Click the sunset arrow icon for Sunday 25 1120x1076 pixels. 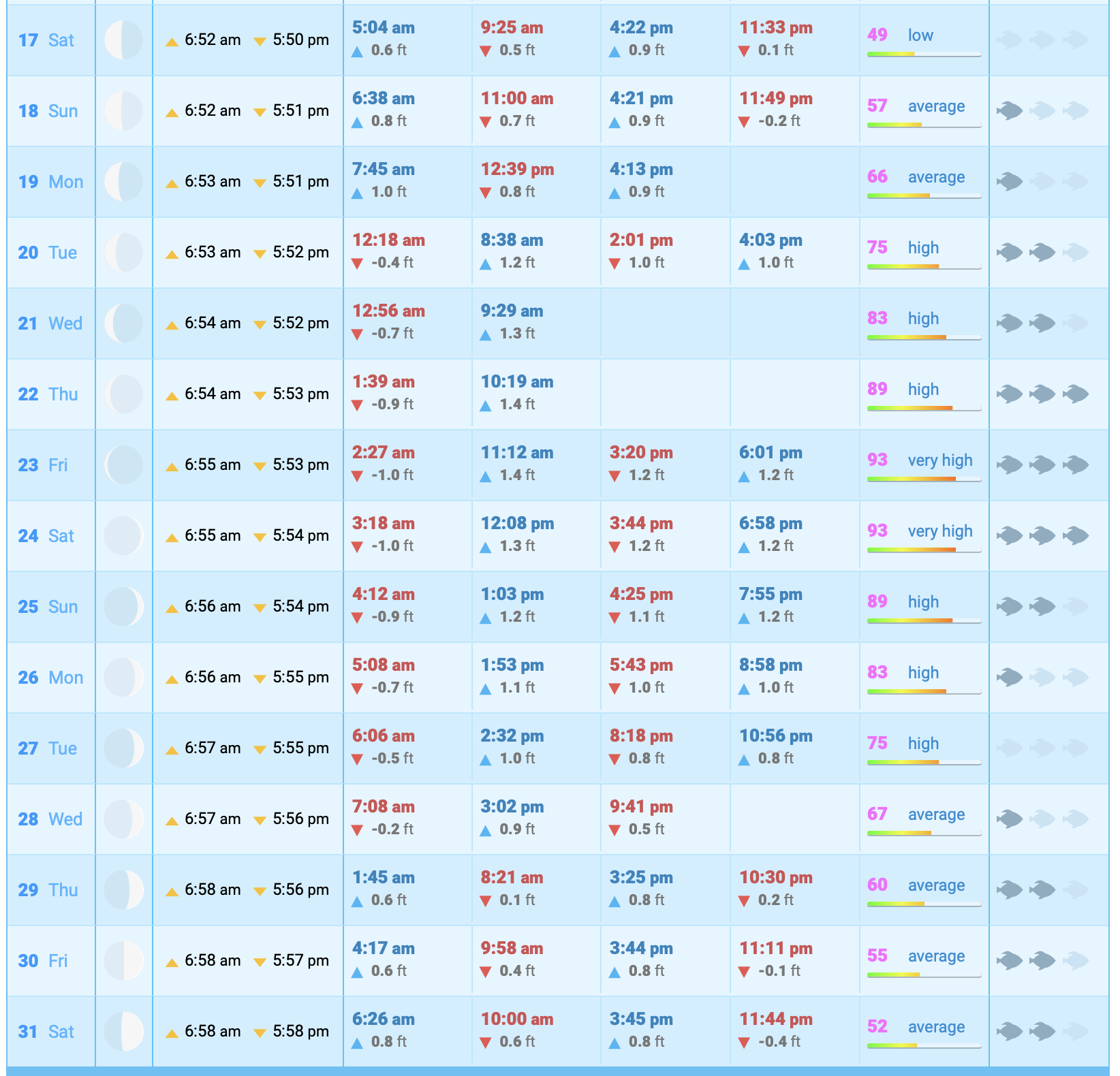[x=259, y=608]
